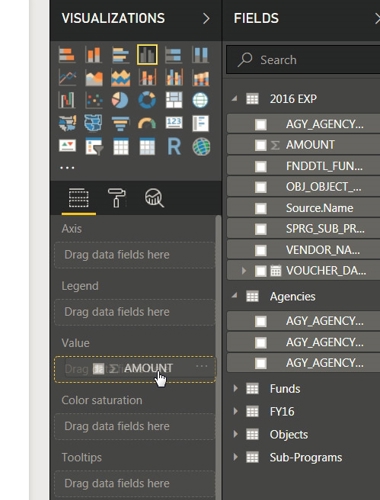Add the Slicer visual
Image resolution: width=380 pixels, height=500 pixels.
[x=94, y=147]
